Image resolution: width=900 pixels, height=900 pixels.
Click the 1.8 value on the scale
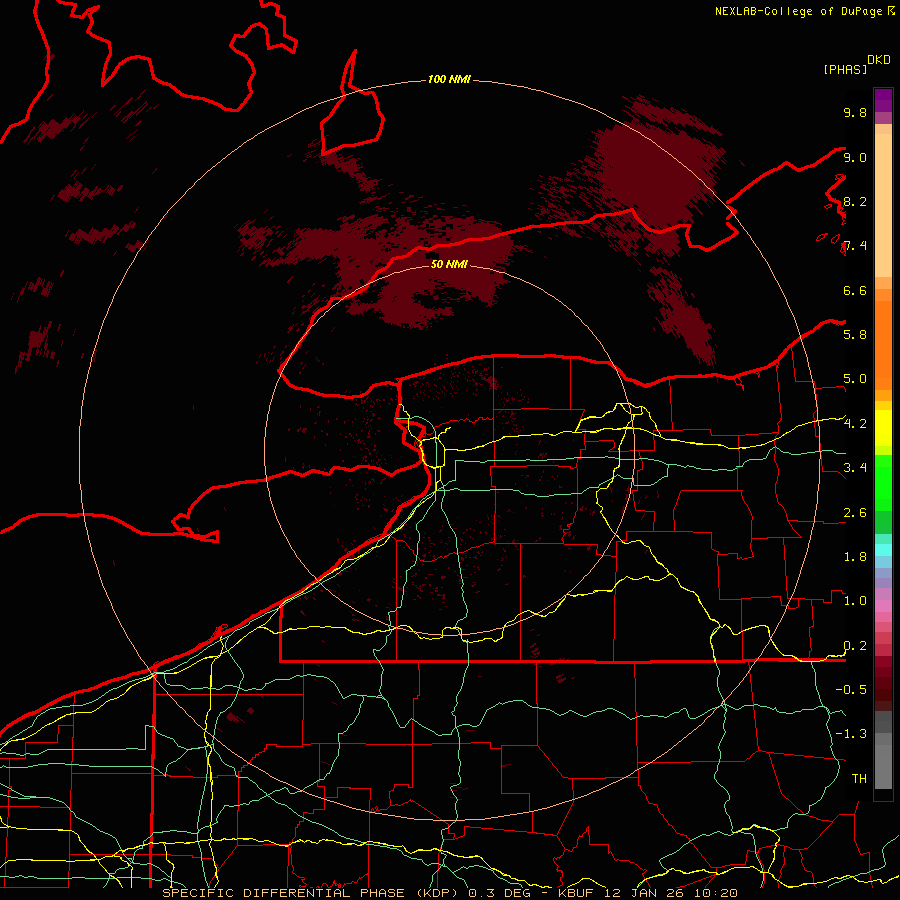point(855,557)
